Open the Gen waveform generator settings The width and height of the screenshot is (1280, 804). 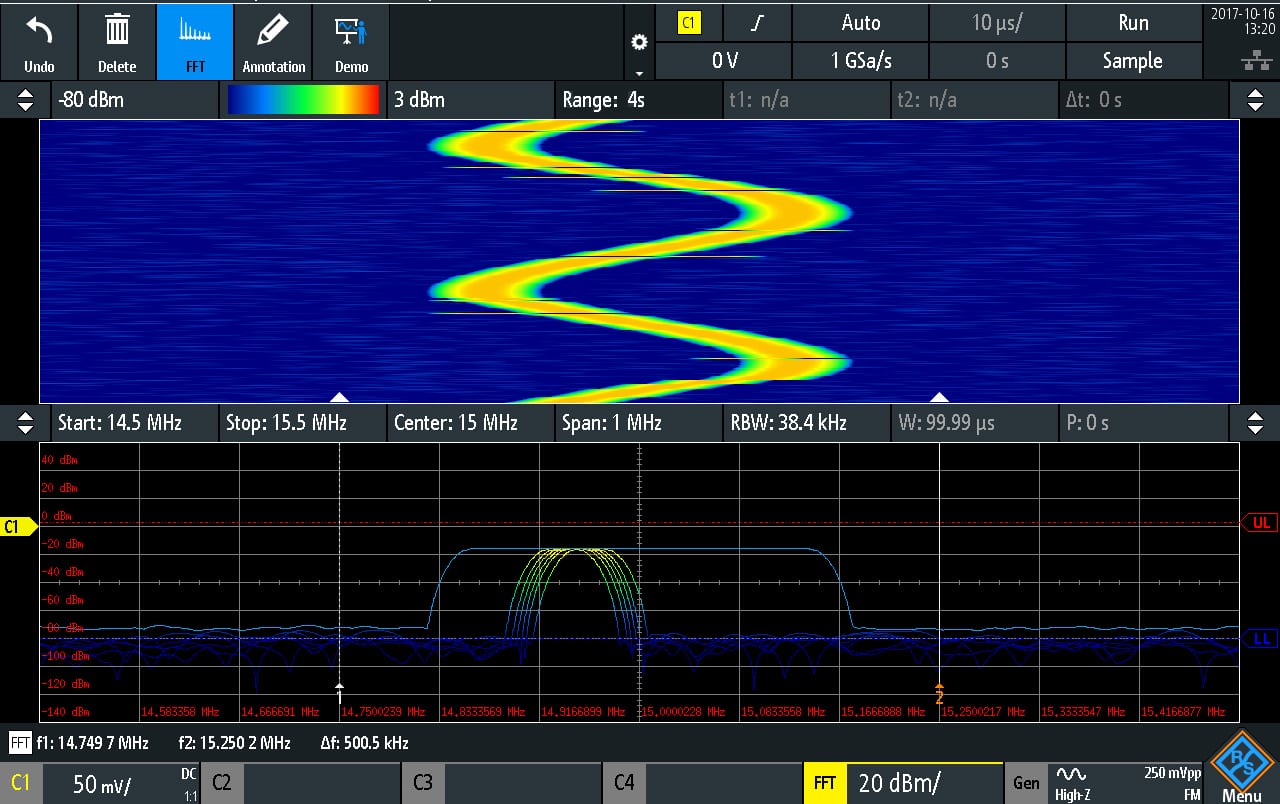[x=1026, y=783]
